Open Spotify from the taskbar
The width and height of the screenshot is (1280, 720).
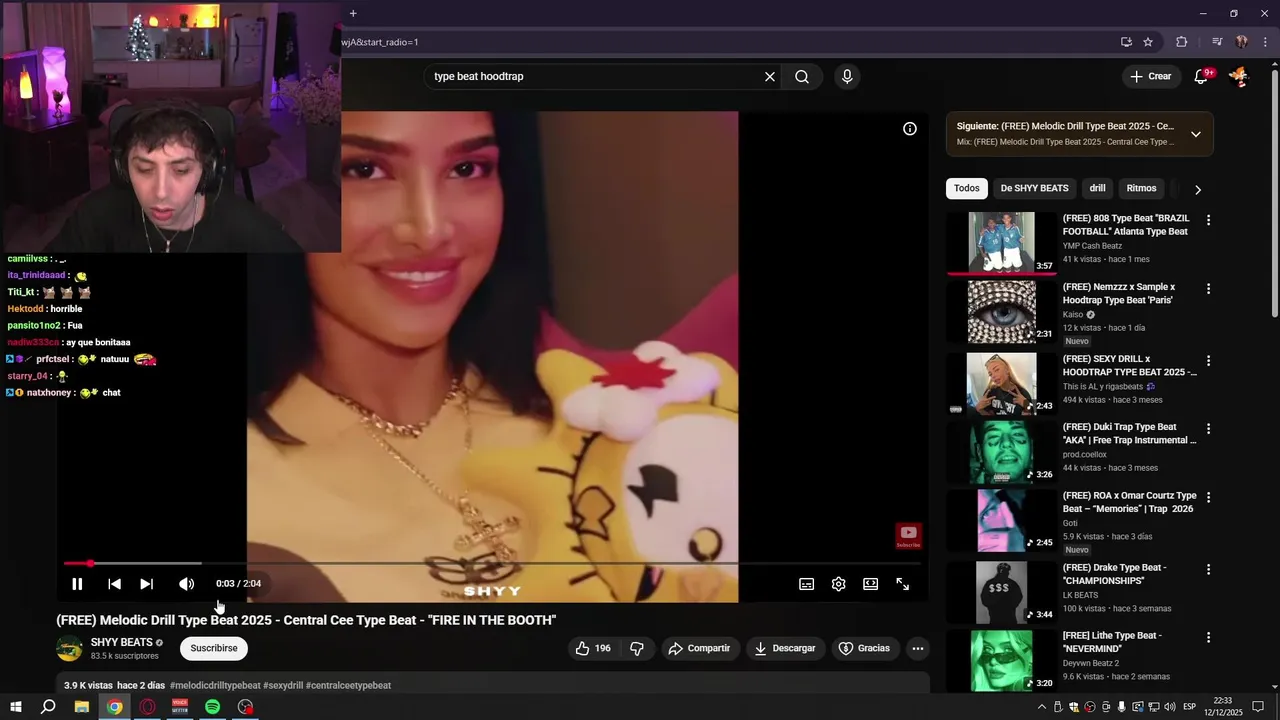(x=212, y=707)
